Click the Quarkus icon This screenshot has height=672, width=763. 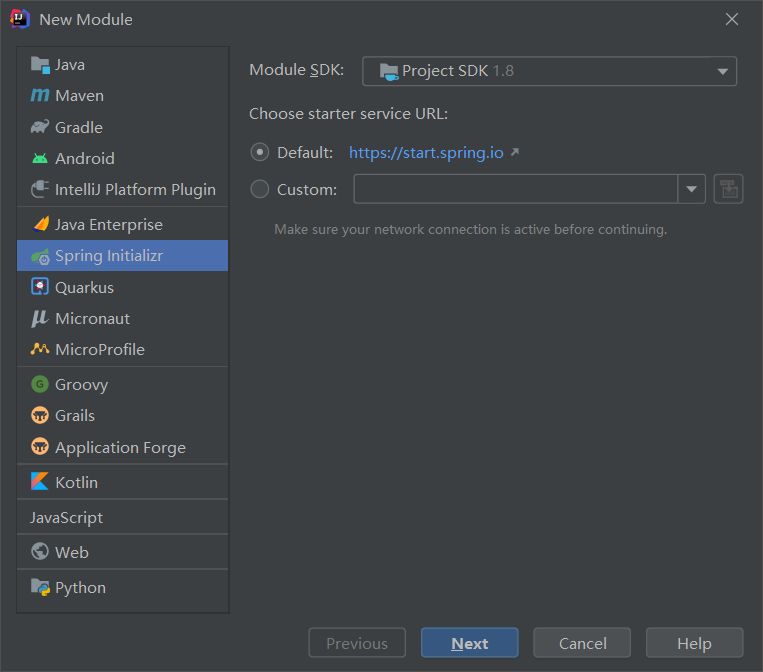click(40, 287)
